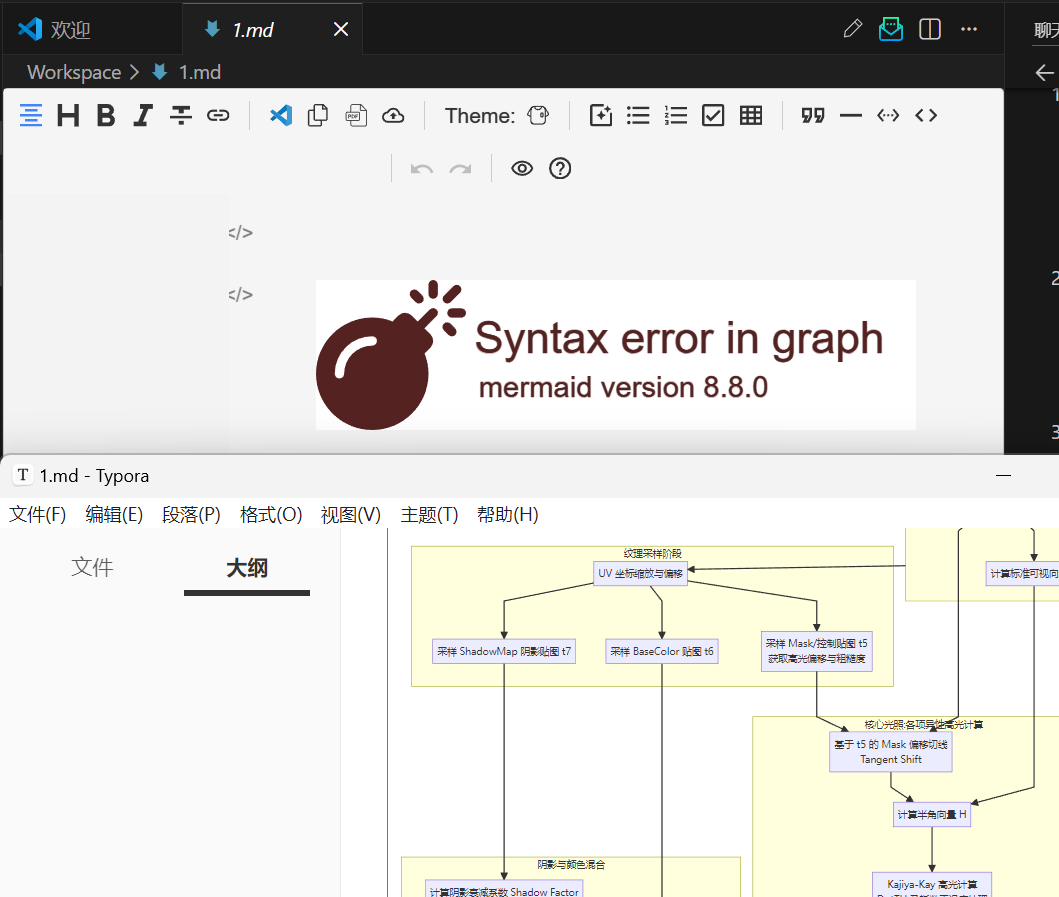Image resolution: width=1059 pixels, height=897 pixels.
Task: Click the pencil edit icon in tab bar
Action: [852, 29]
